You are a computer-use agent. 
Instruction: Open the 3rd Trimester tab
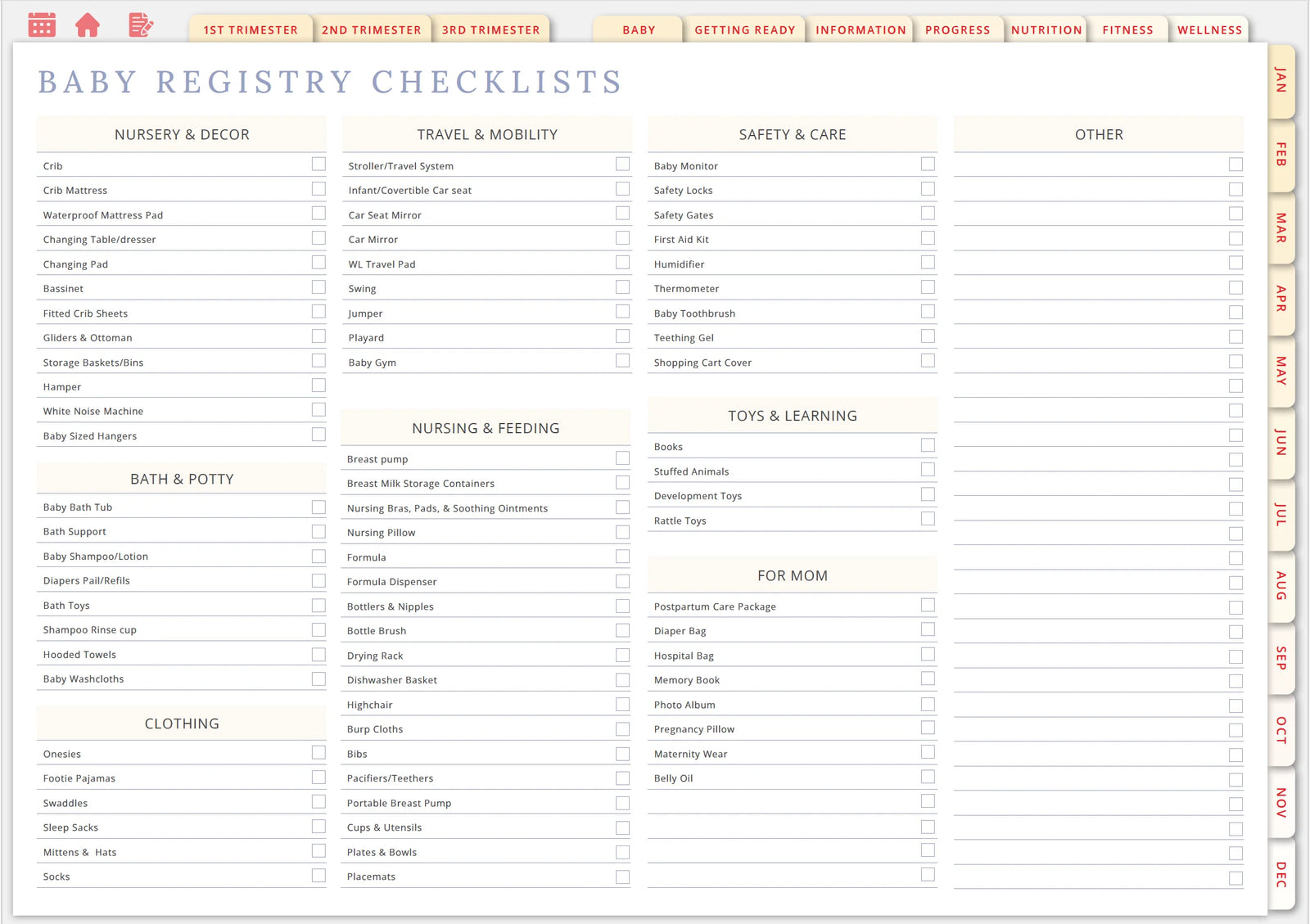[x=490, y=30]
